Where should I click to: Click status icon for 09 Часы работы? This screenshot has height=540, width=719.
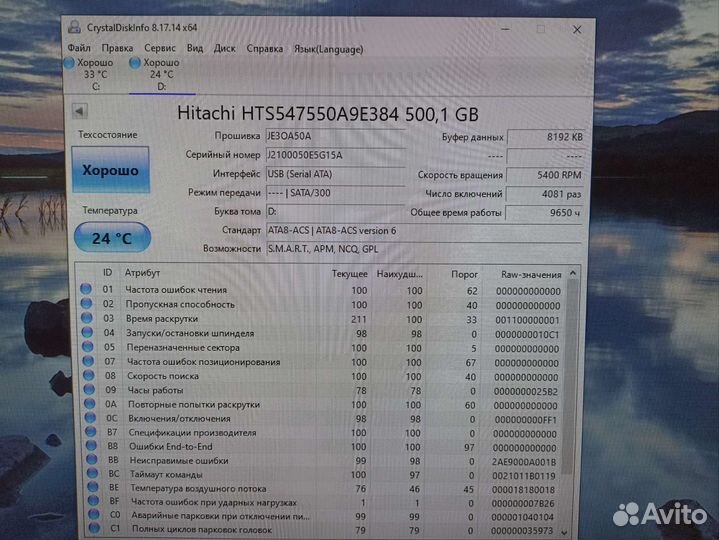(87, 391)
